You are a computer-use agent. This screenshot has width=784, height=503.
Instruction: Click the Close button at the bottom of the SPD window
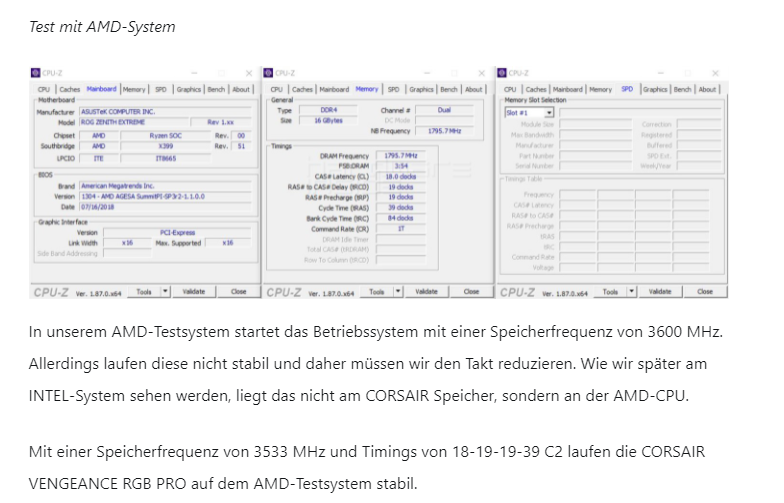click(705, 292)
